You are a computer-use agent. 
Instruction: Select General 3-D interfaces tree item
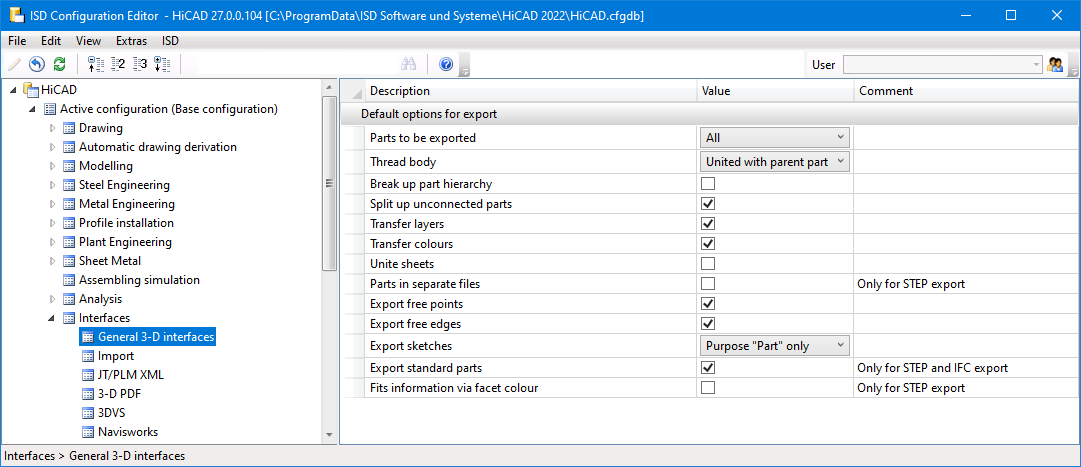coord(156,337)
